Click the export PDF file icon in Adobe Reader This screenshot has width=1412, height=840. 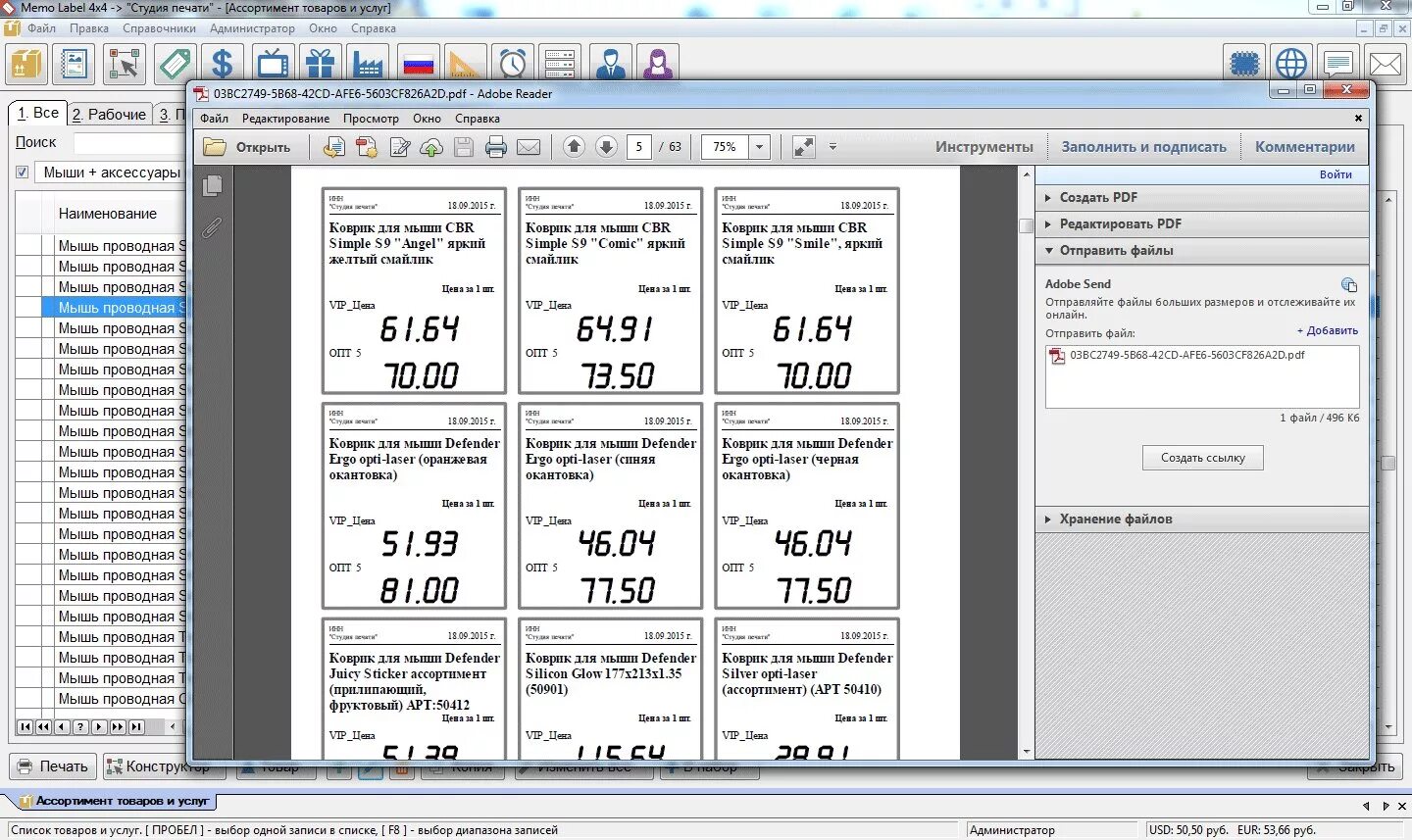tap(333, 147)
